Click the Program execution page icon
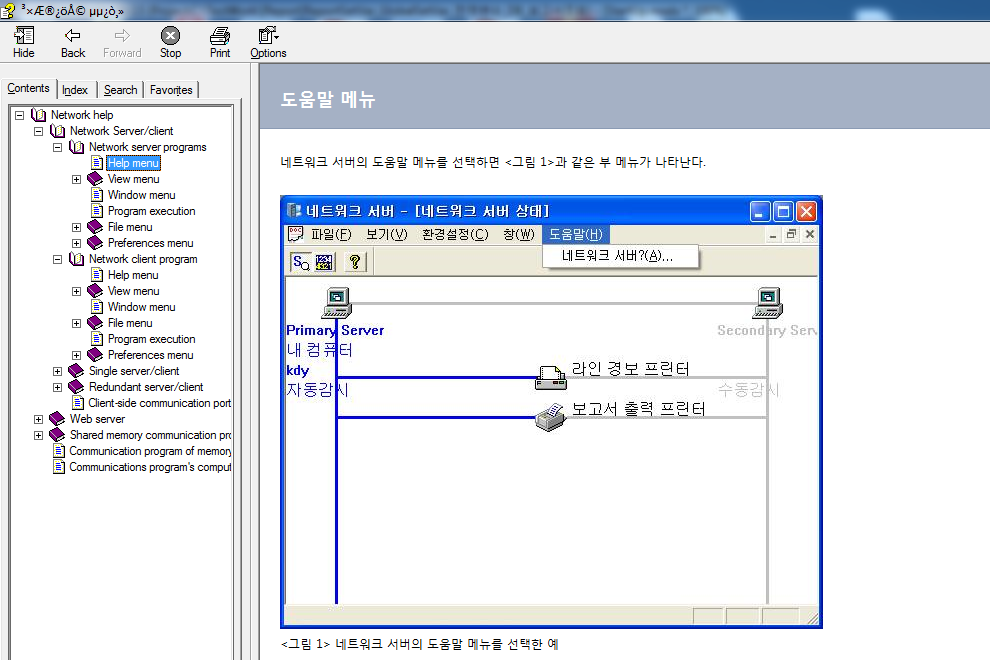This screenshot has height=660, width=990. [96, 211]
